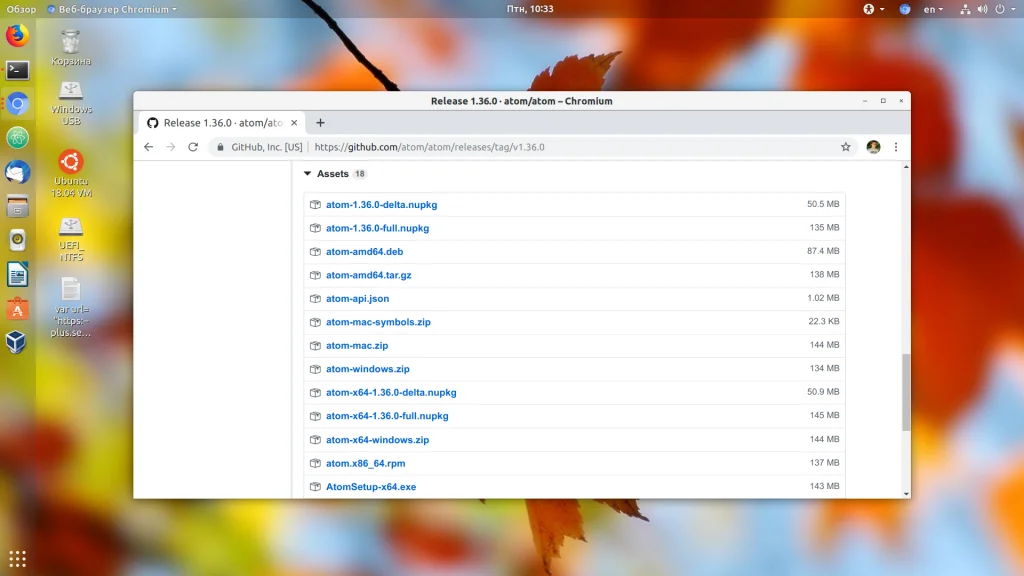Switch keyboard layout from en

pyautogui.click(x=933, y=9)
